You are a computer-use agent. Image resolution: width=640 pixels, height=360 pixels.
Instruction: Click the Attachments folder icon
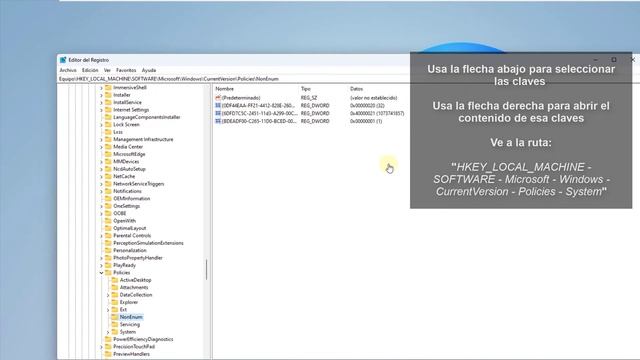pyautogui.click(x=115, y=287)
